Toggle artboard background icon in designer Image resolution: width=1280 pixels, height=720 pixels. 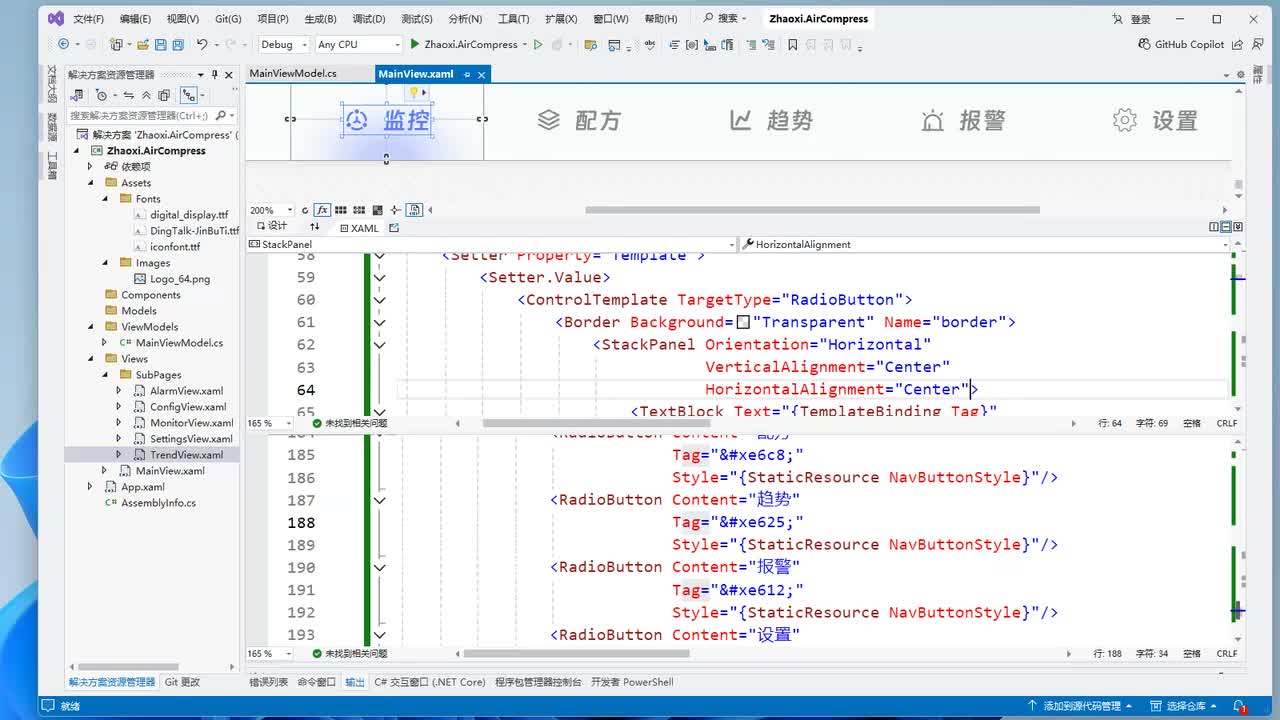377,210
